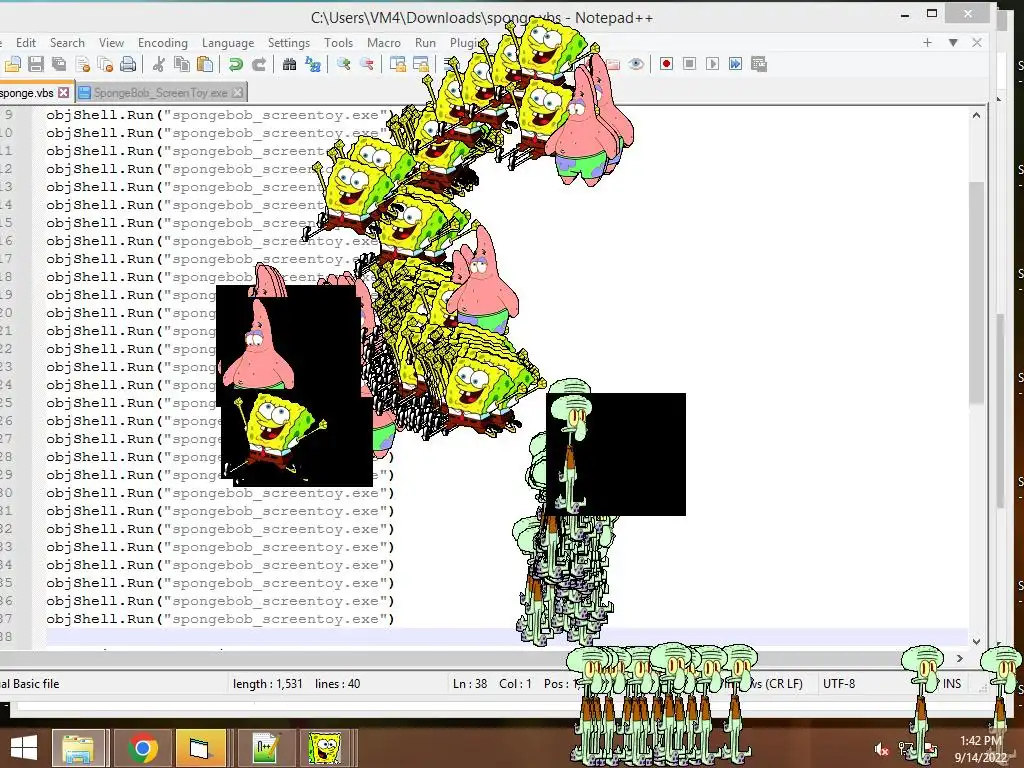Open the document list dropdown arrow in the menu bar
Image resolution: width=1024 pixels, height=768 pixels.
point(953,42)
